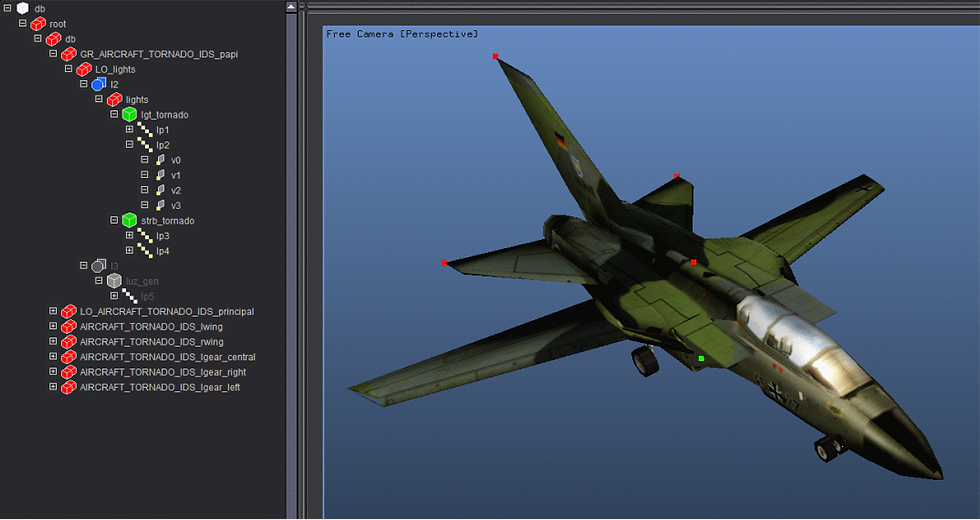
Task: Select the strb_tornado tree label
Action: (x=168, y=221)
